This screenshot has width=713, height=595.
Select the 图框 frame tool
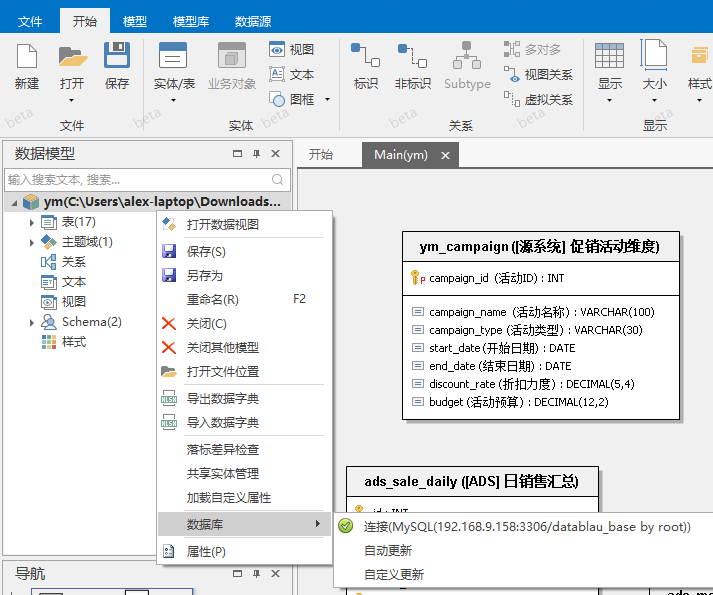(x=292, y=99)
